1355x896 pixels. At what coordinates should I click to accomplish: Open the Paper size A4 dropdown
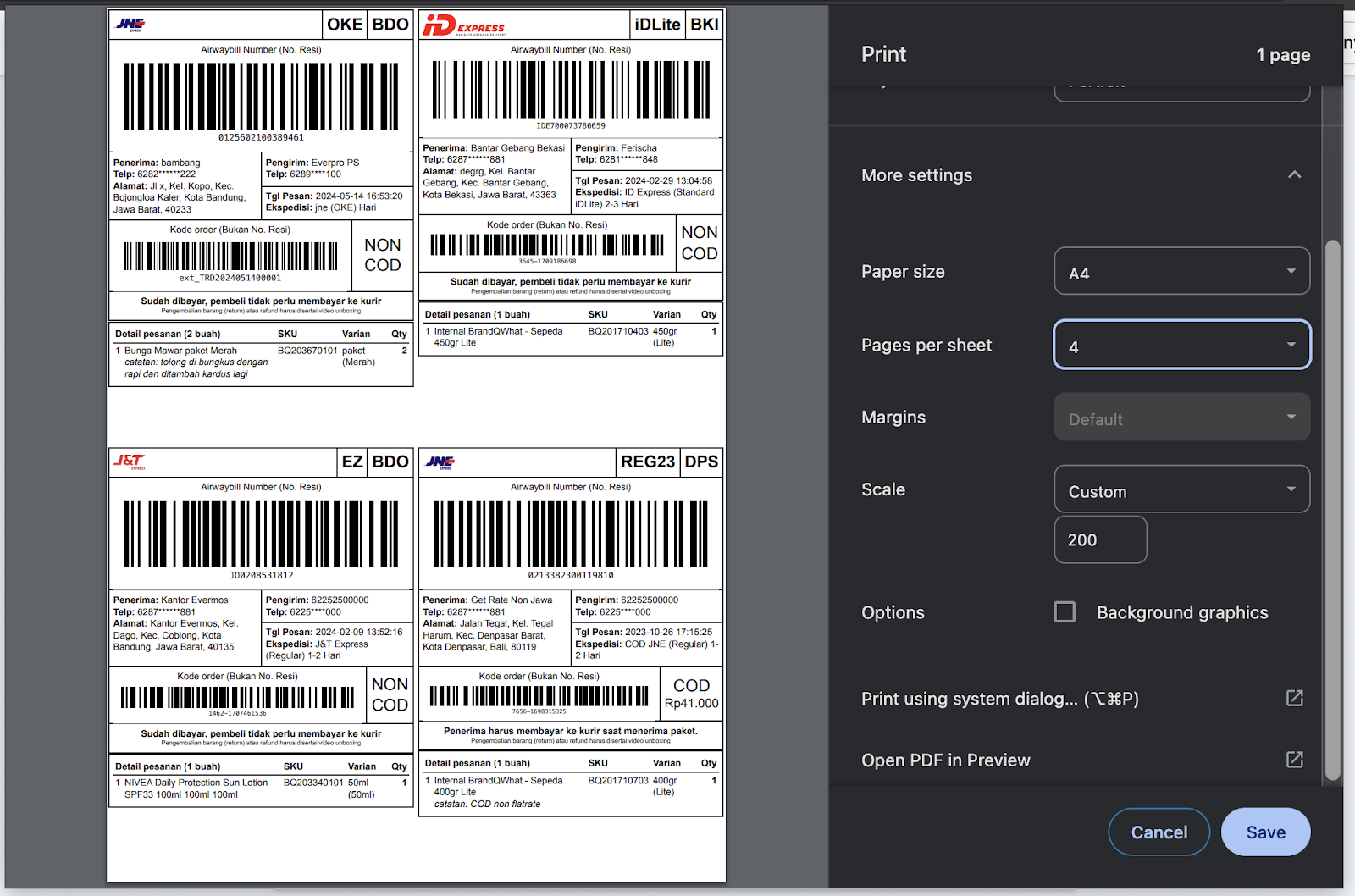click(1181, 271)
